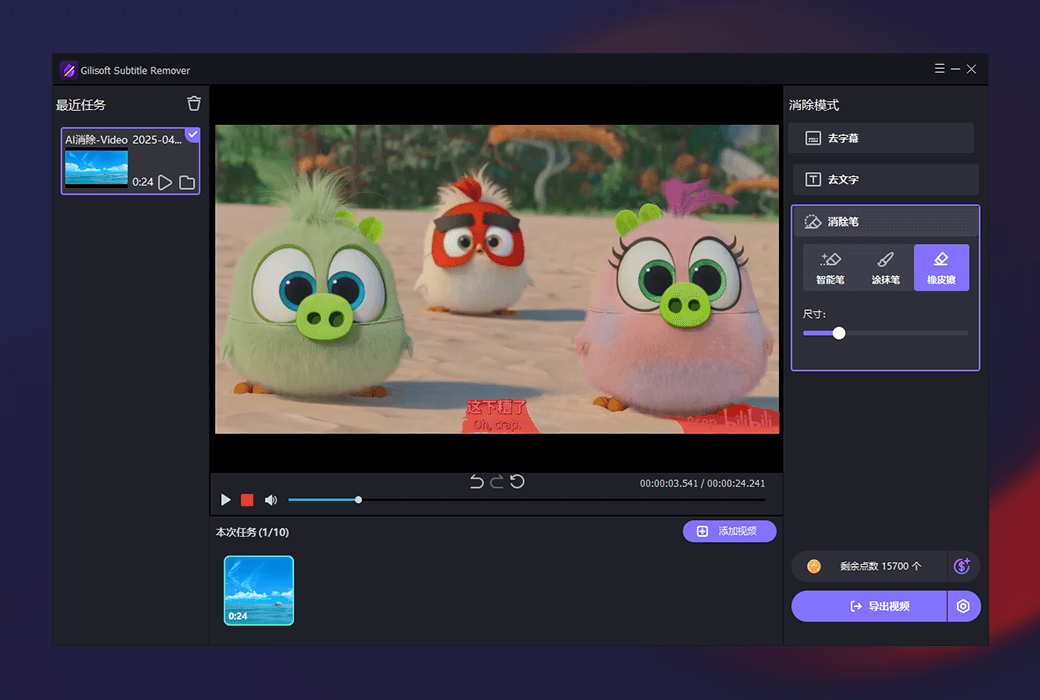Choose the 智能笔 smart pen tool
Screen dimensions: 1040x700
830,268
